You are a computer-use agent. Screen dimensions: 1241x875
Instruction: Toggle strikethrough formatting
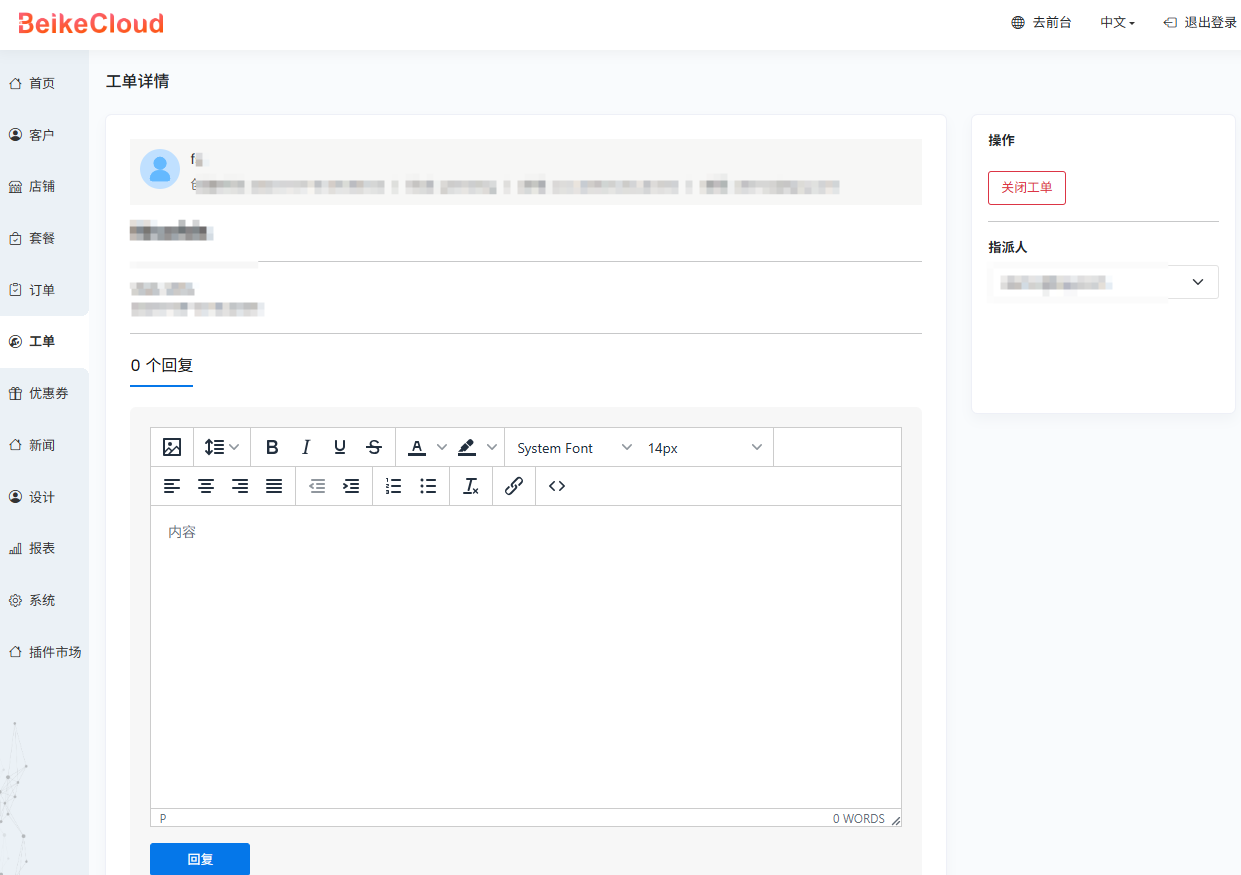(374, 448)
